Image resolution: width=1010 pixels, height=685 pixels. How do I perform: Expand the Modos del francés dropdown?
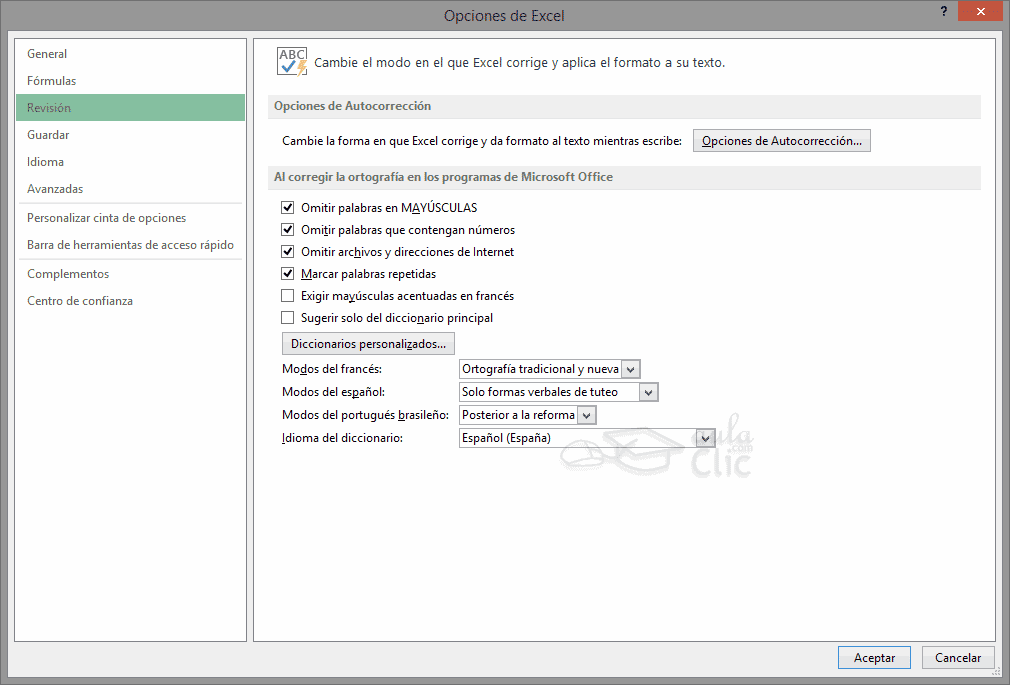pos(630,370)
